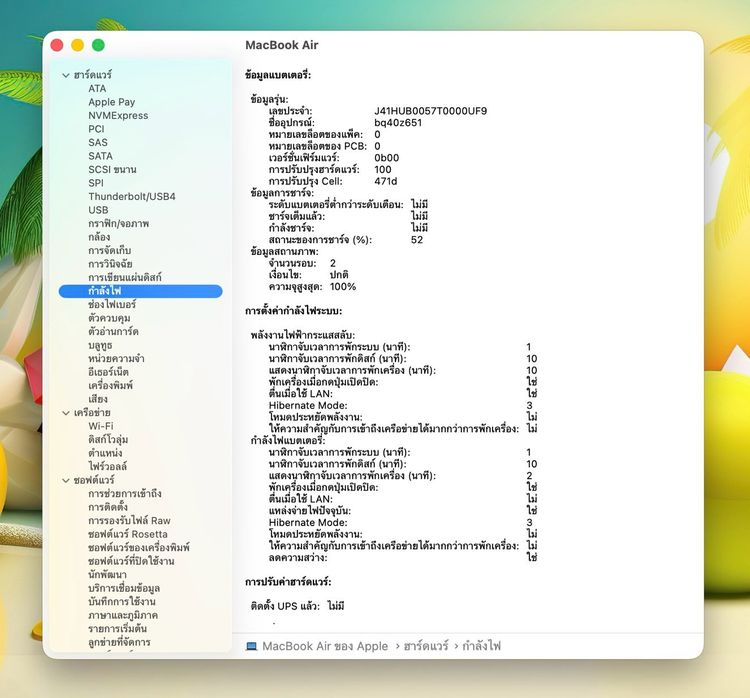This screenshot has height=698, width=750.
Task: Select บลูทูธ in the sidebar
Action: pos(100,345)
